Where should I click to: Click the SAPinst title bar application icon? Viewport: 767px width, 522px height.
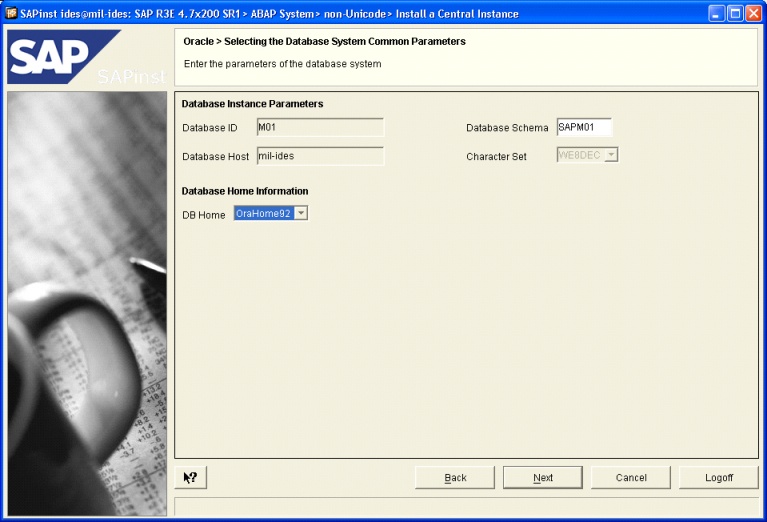[11, 13]
